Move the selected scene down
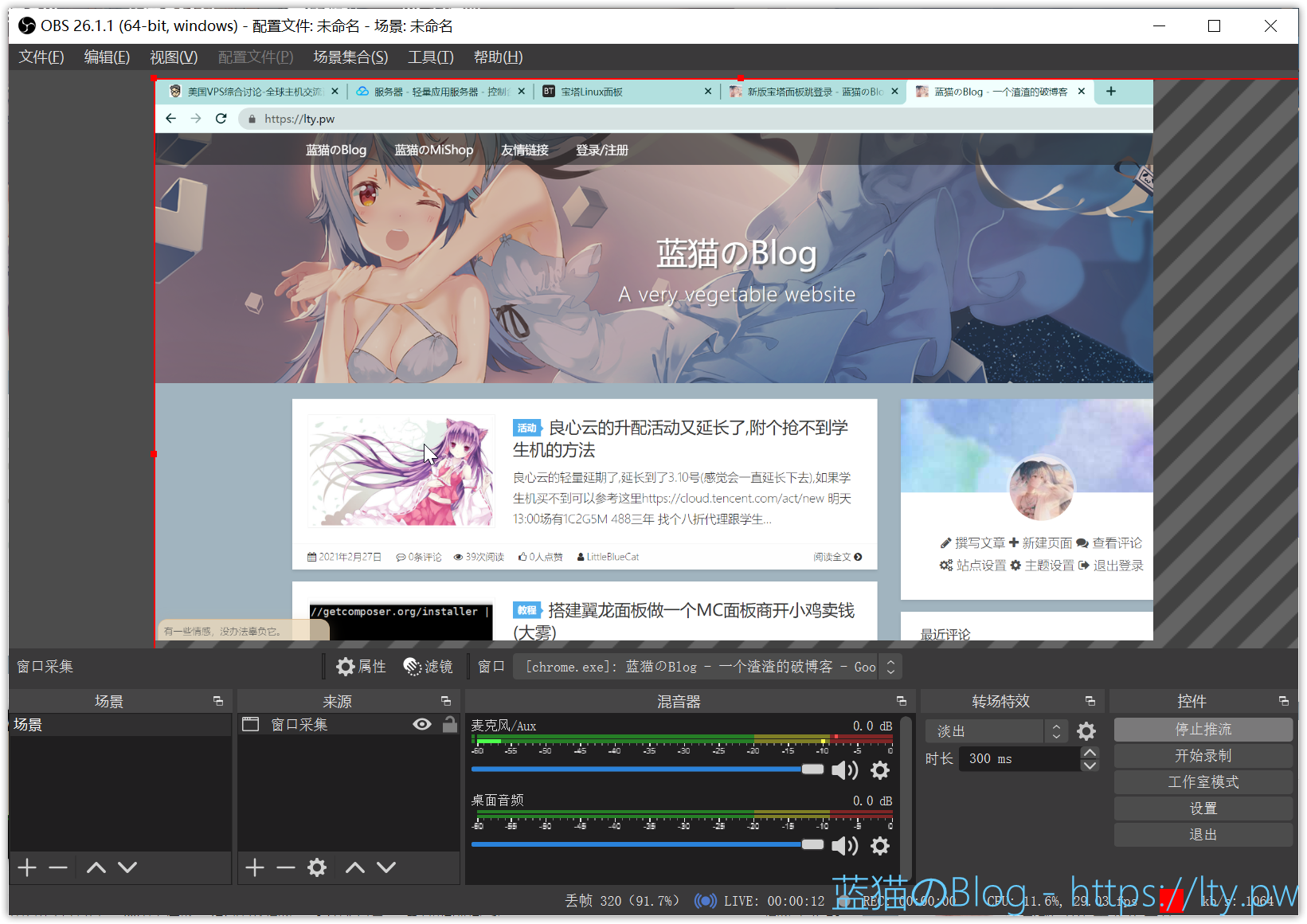The width and height of the screenshot is (1307, 924). (x=127, y=867)
